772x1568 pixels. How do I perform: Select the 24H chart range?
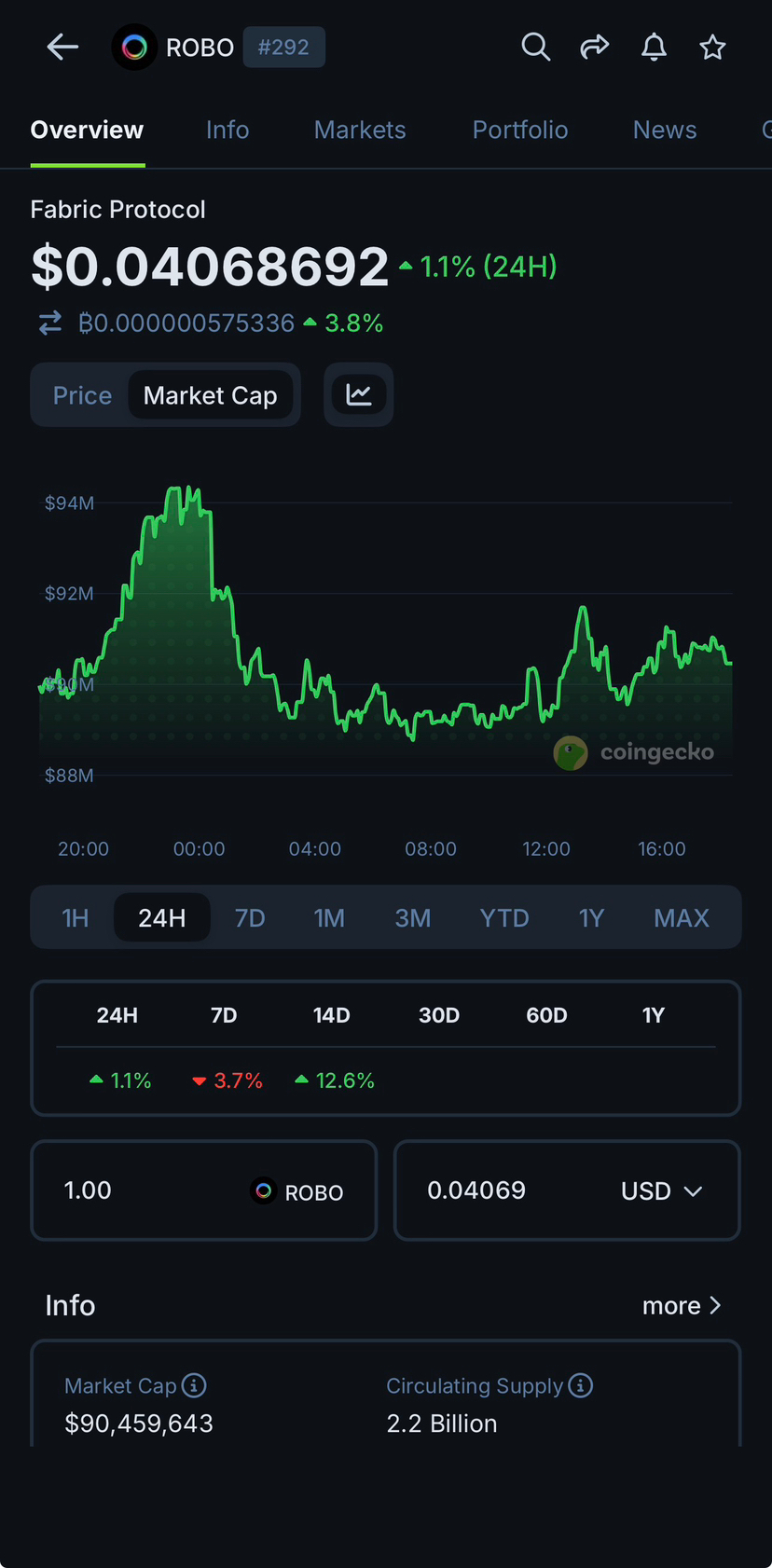coord(162,918)
